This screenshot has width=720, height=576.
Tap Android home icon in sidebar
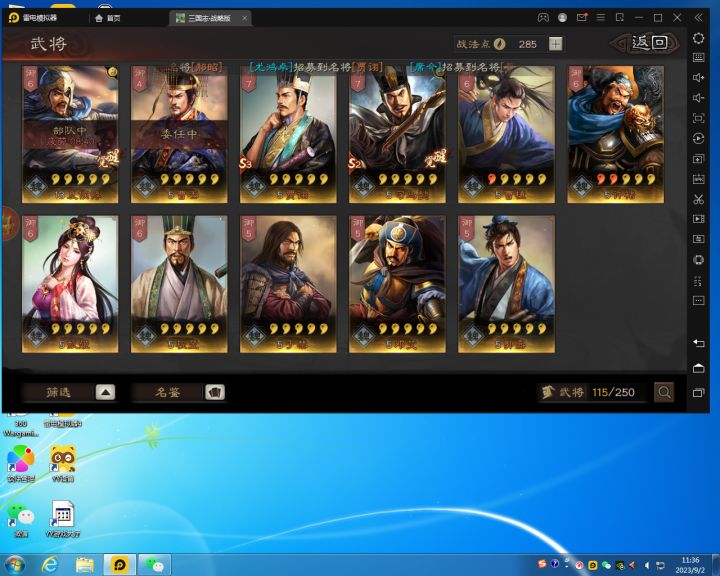point(698,368)
